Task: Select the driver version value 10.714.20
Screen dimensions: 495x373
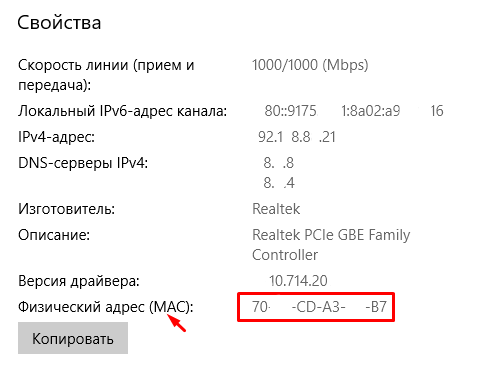Action: pyautogui.click(x=298, y=281)
